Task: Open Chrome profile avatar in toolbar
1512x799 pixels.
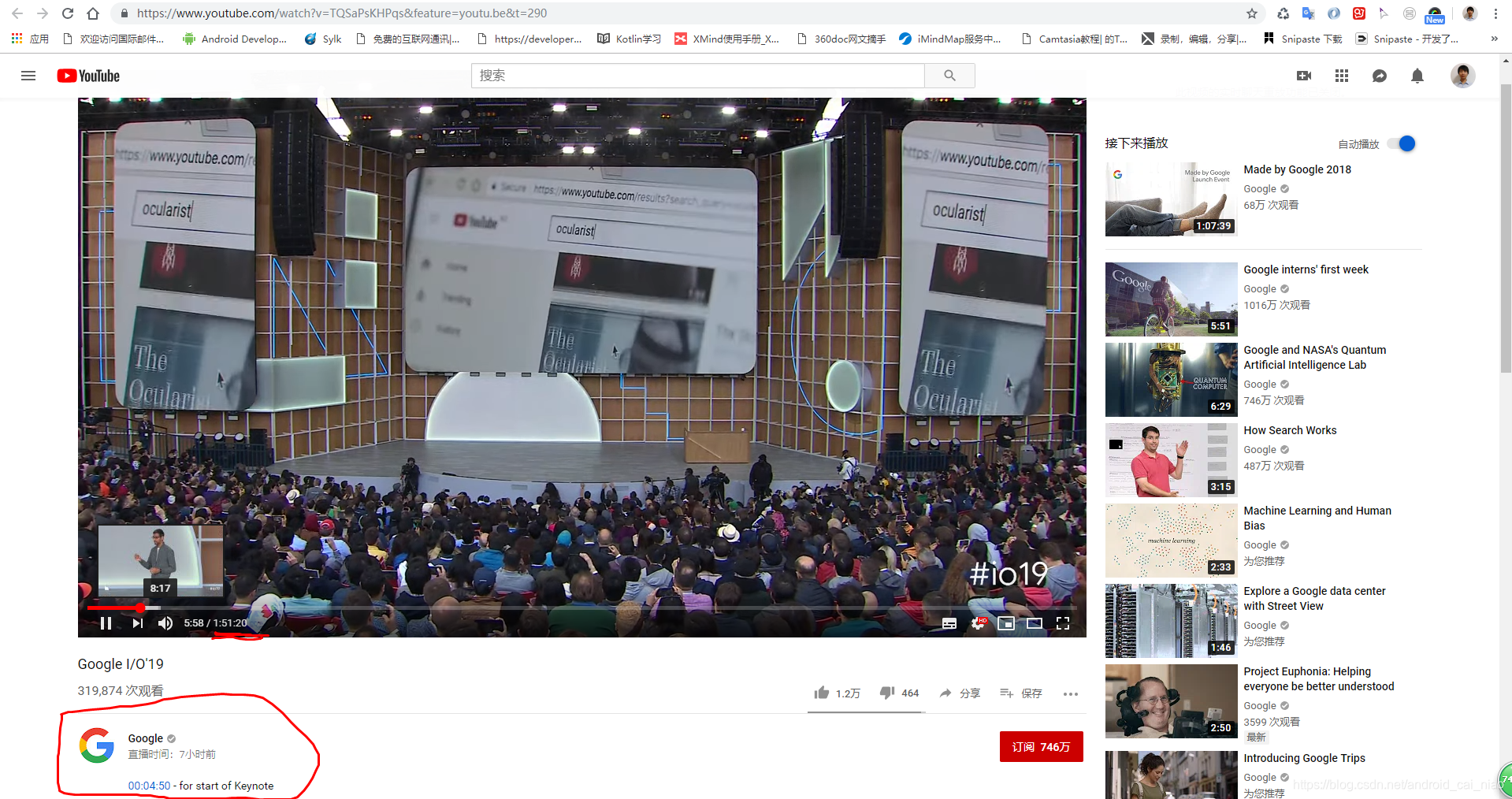Action: point(1470,13)
